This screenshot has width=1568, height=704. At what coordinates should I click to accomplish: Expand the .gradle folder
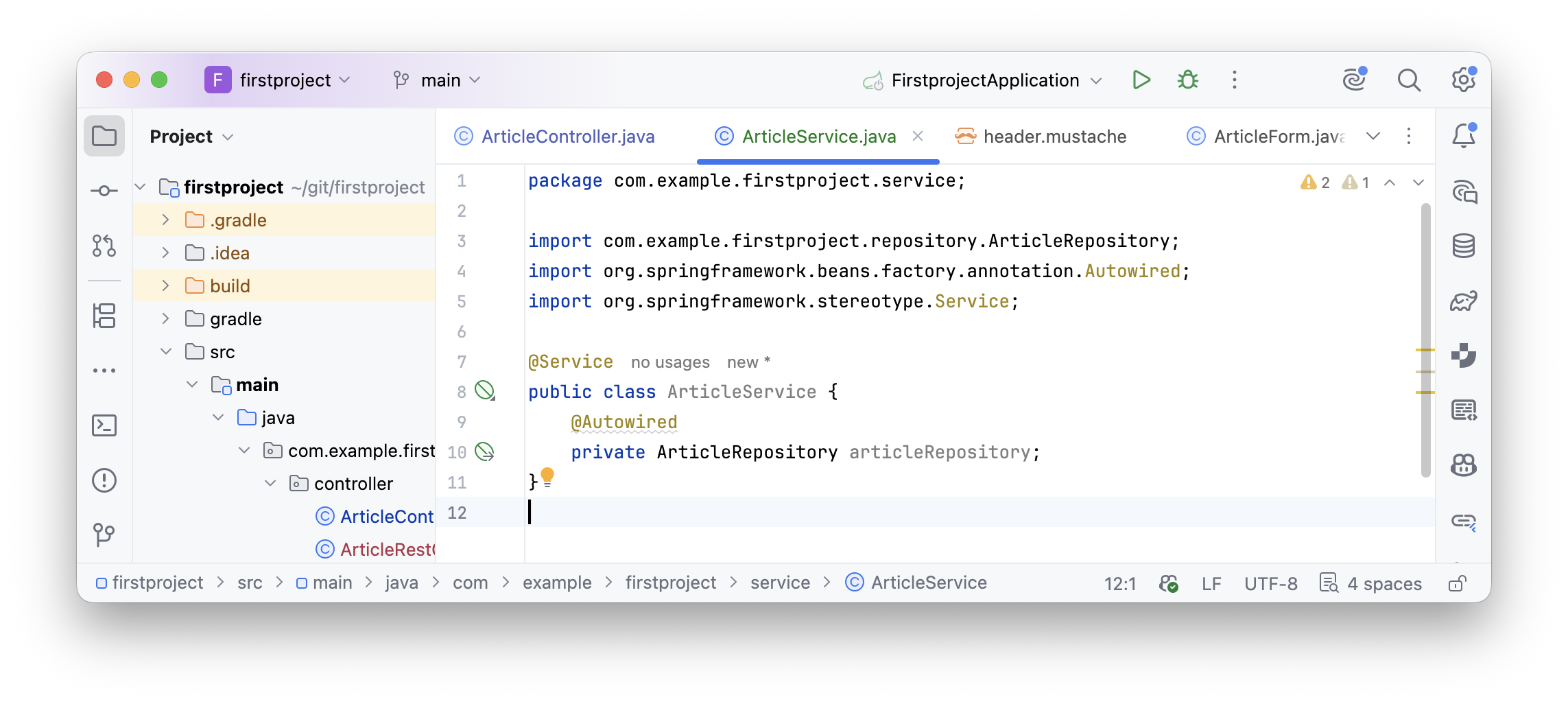[x=165, y=220]
